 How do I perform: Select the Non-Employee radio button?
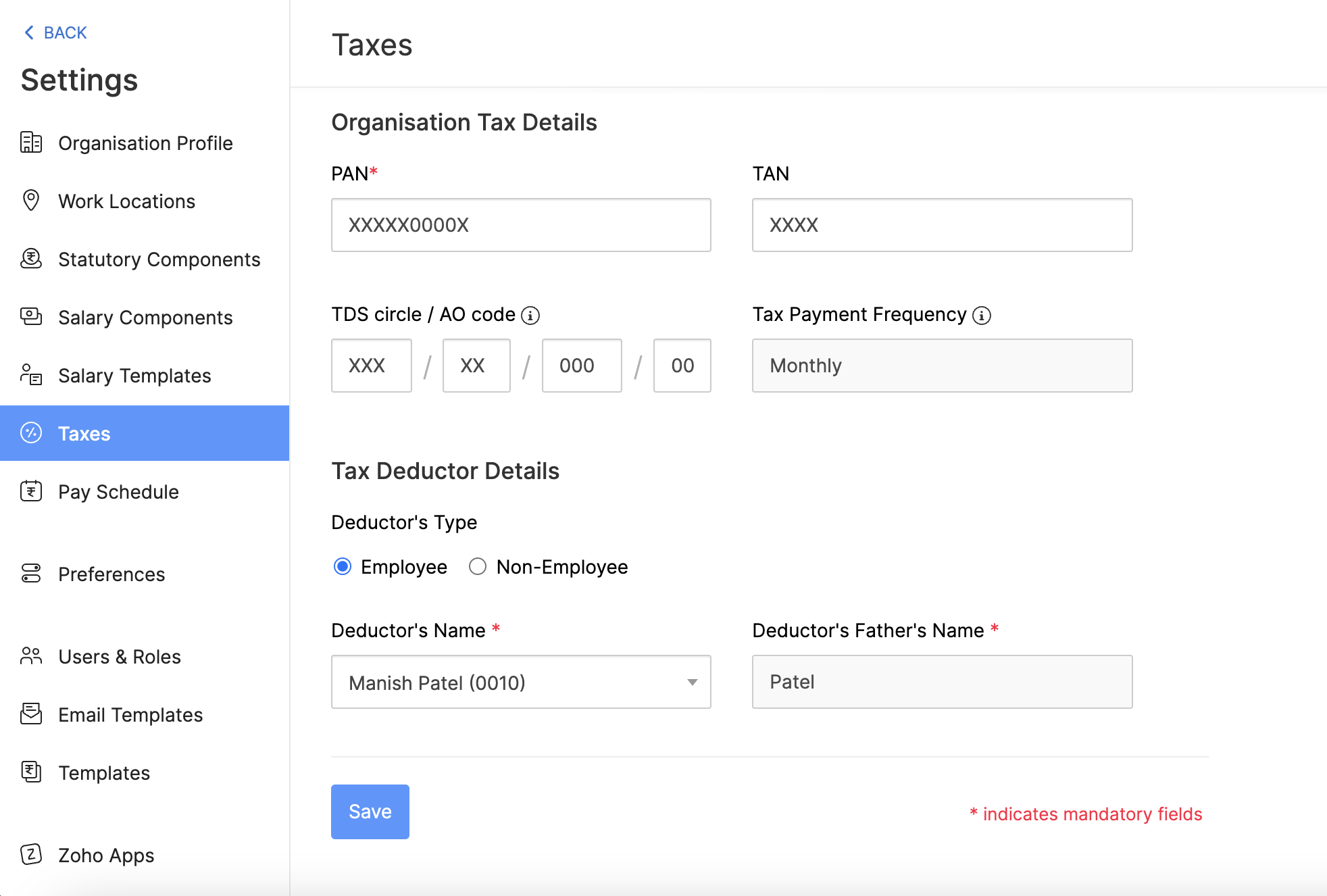(478, 566)
